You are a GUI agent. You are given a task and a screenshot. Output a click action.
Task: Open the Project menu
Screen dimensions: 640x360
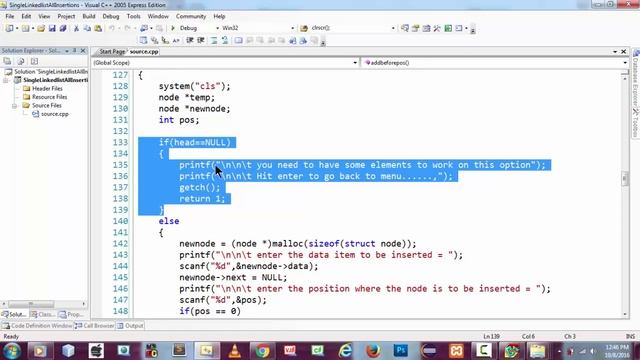pos(66,16)
